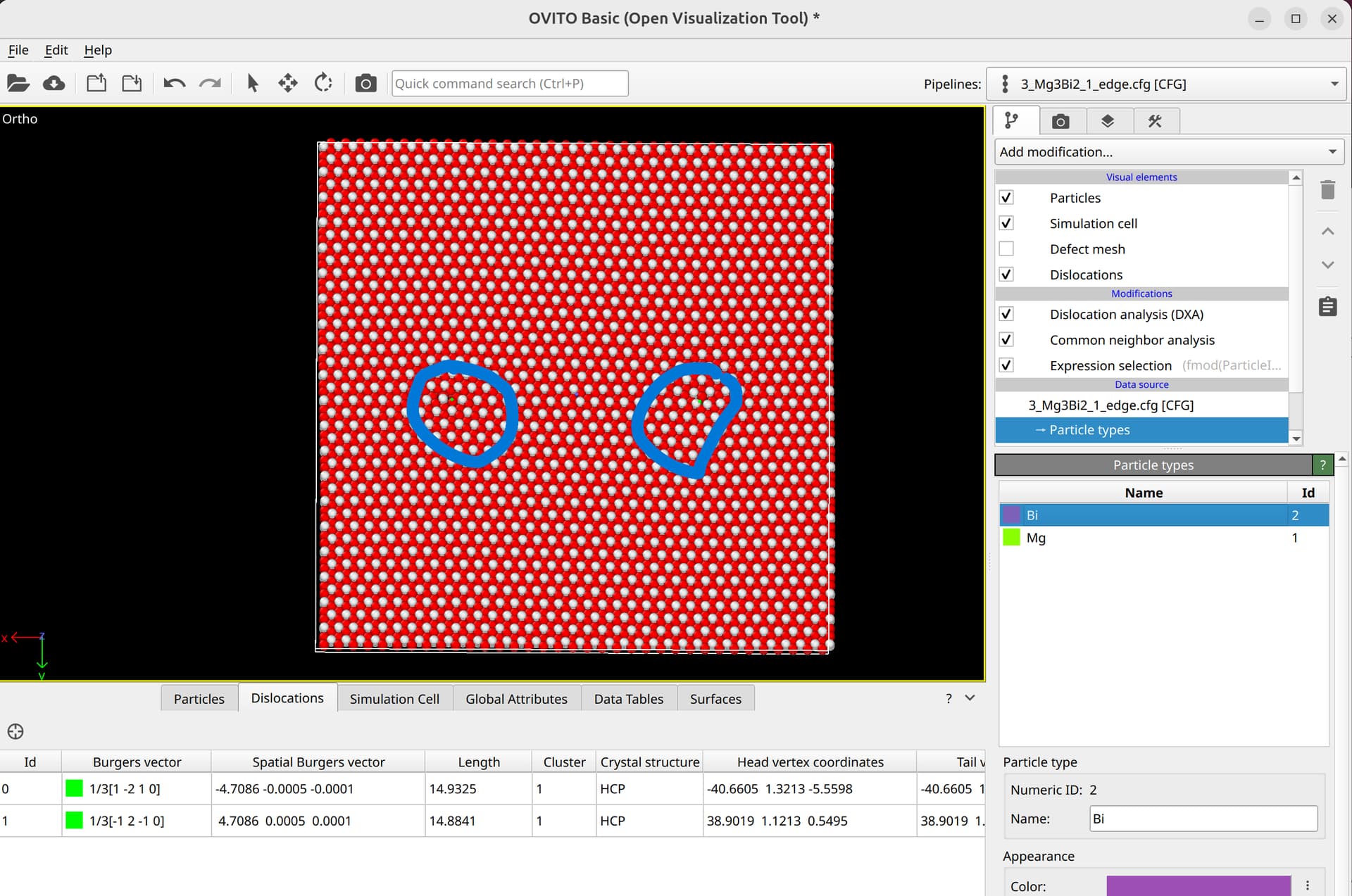Disable Dislocation analysis (DXA) modifier checkbox
This screenshot has height=896, width=1352.
coord(1006,314)
